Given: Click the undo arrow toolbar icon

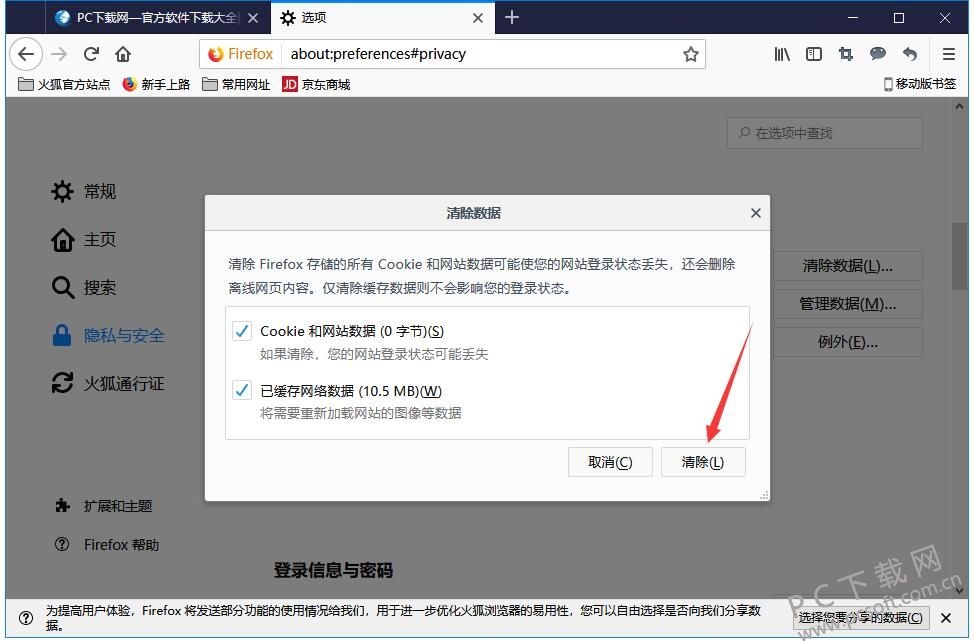Looking at the screenshot, I should [910, 54].
